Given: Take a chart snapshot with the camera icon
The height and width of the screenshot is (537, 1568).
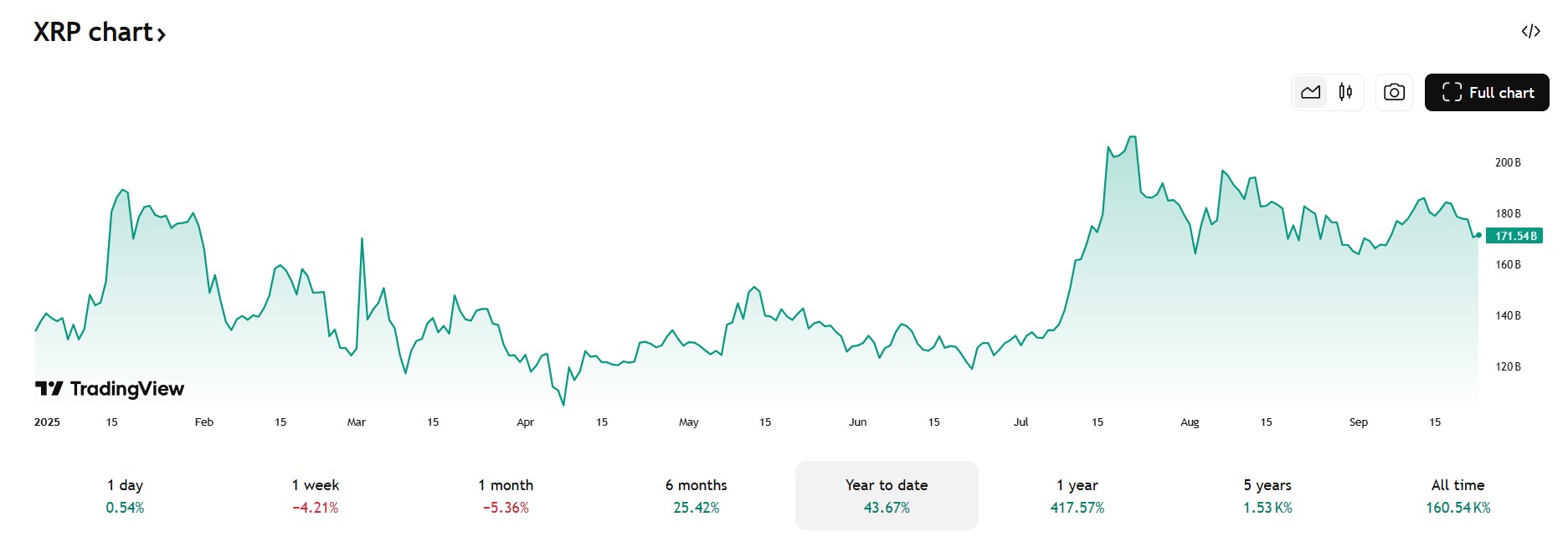Looking at the screenshot, I should click(x=1394, y=92).
